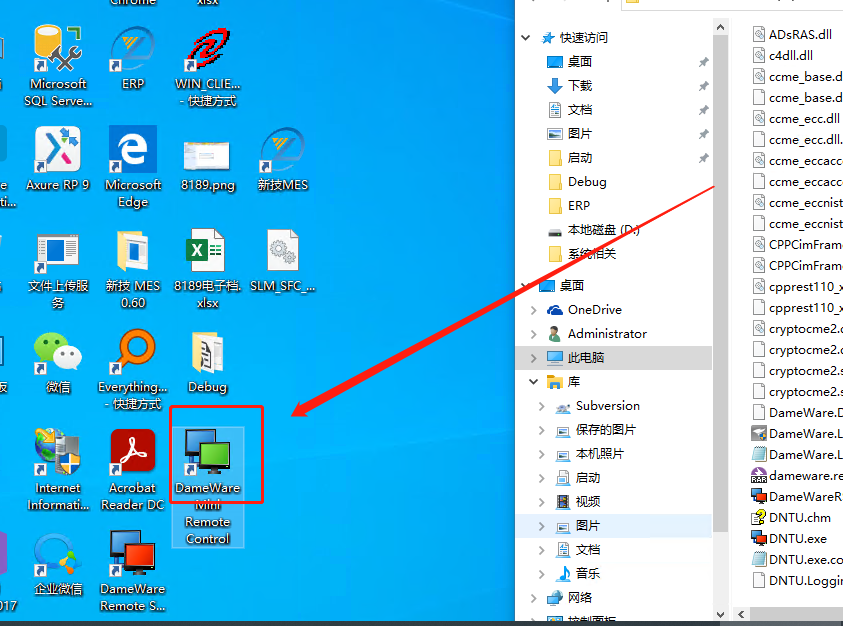
Task: Open Microsoft Edge desktop icon
Action: (x=133, y=167)
